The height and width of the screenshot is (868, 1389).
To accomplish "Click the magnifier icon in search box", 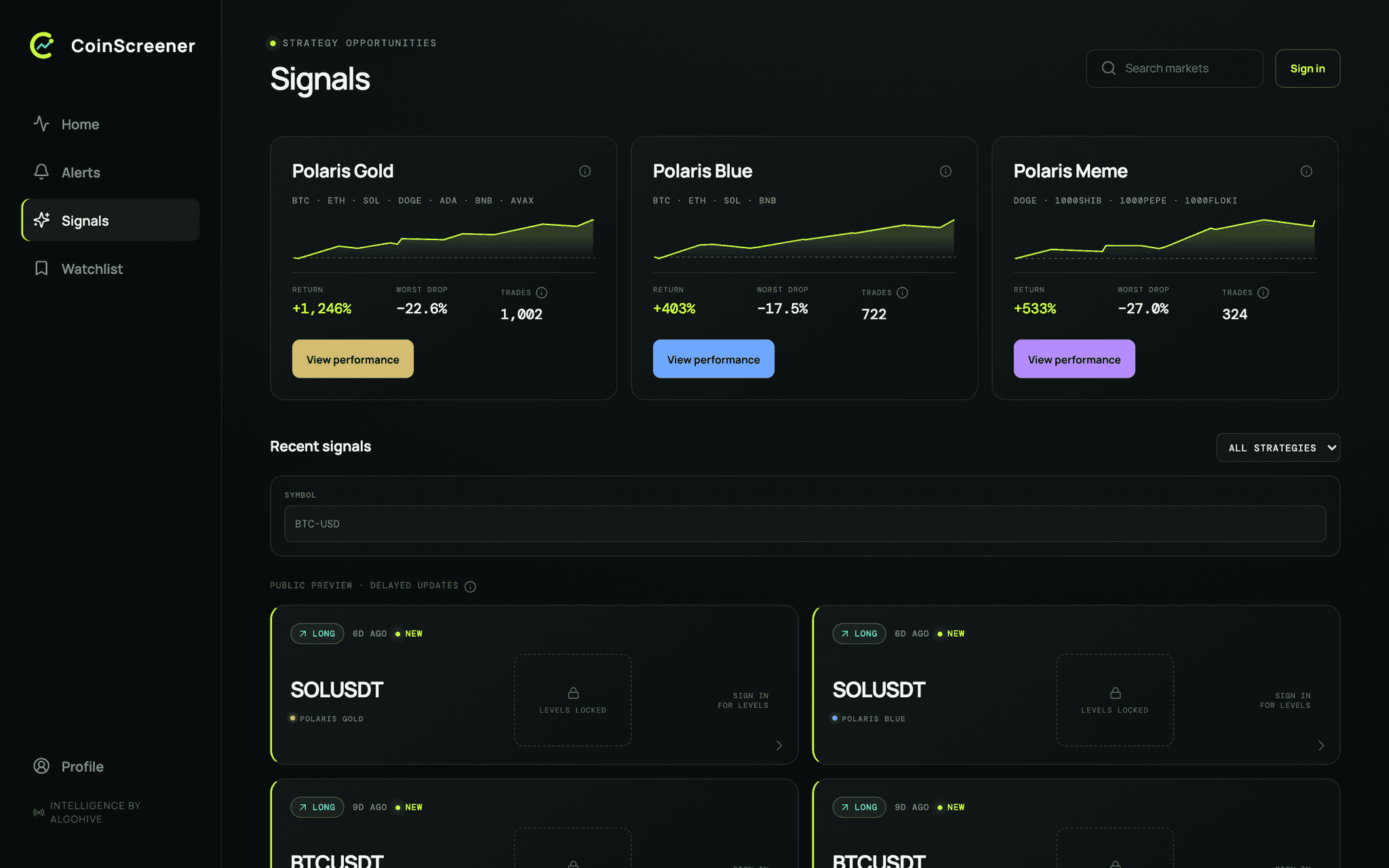I will 1108,68.
